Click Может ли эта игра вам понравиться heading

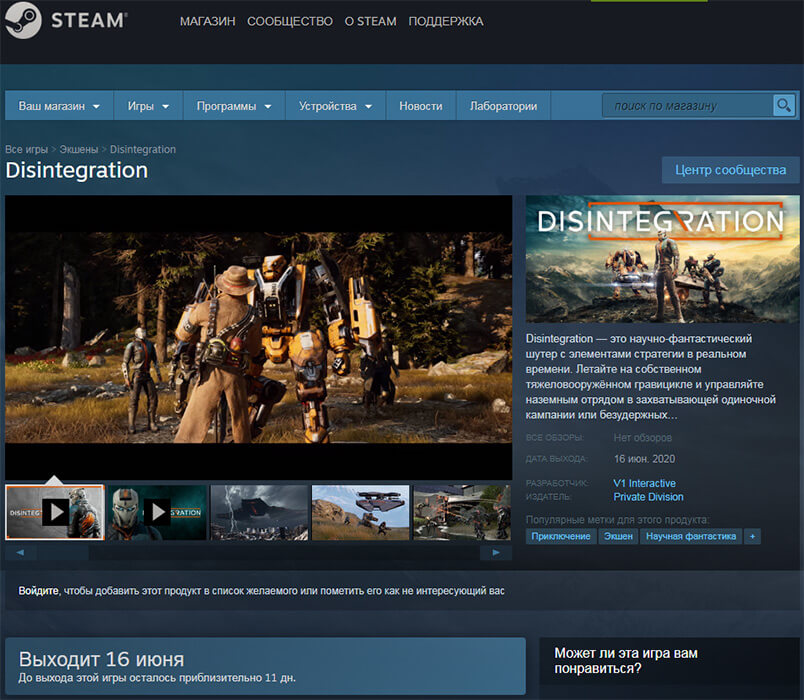[x=626, y=661]
